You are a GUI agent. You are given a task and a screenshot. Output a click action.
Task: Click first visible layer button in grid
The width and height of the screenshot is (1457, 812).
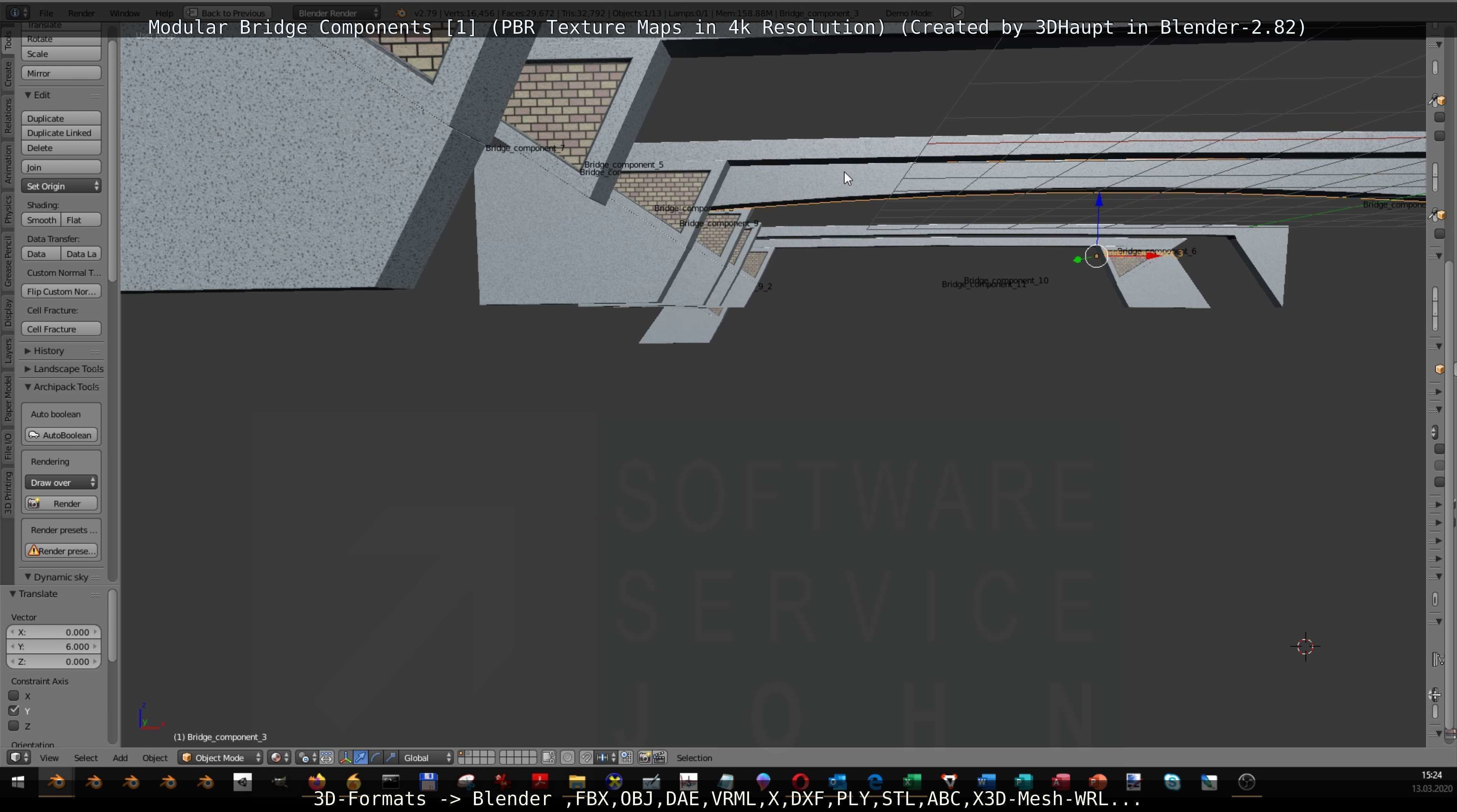pyautogui.click(x=461, y=754)
